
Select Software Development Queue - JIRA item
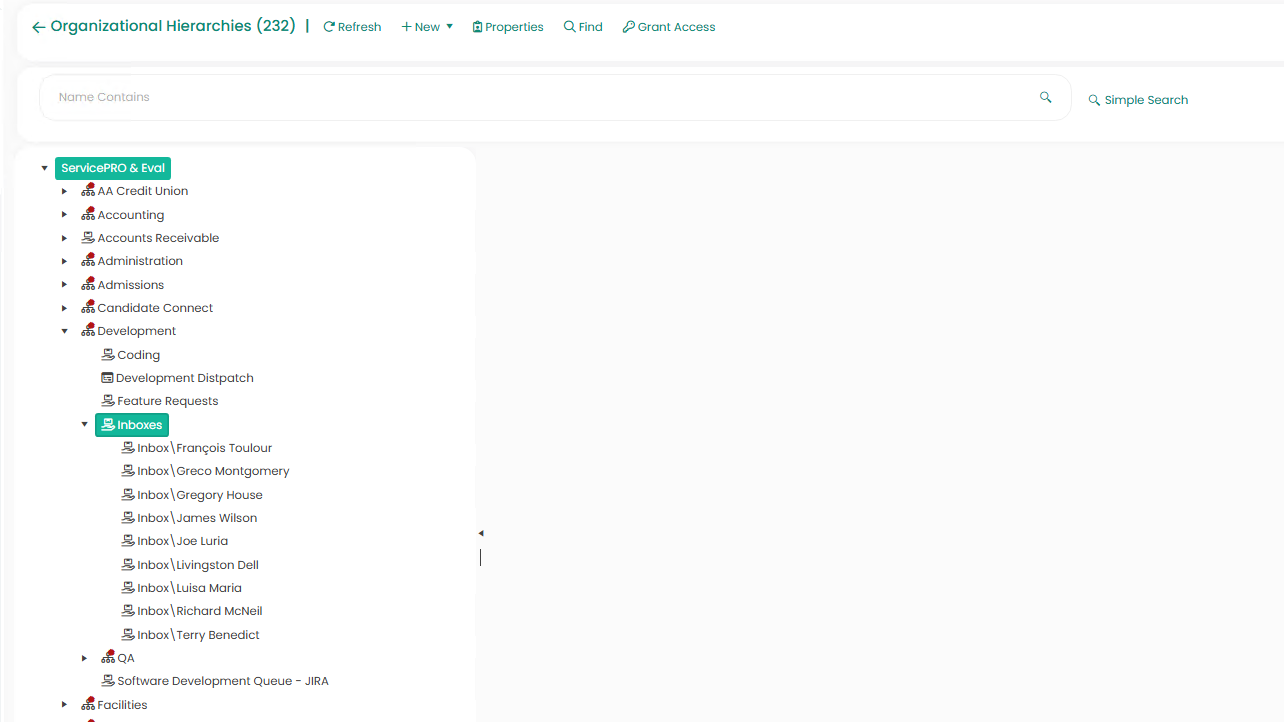point(222,681)
